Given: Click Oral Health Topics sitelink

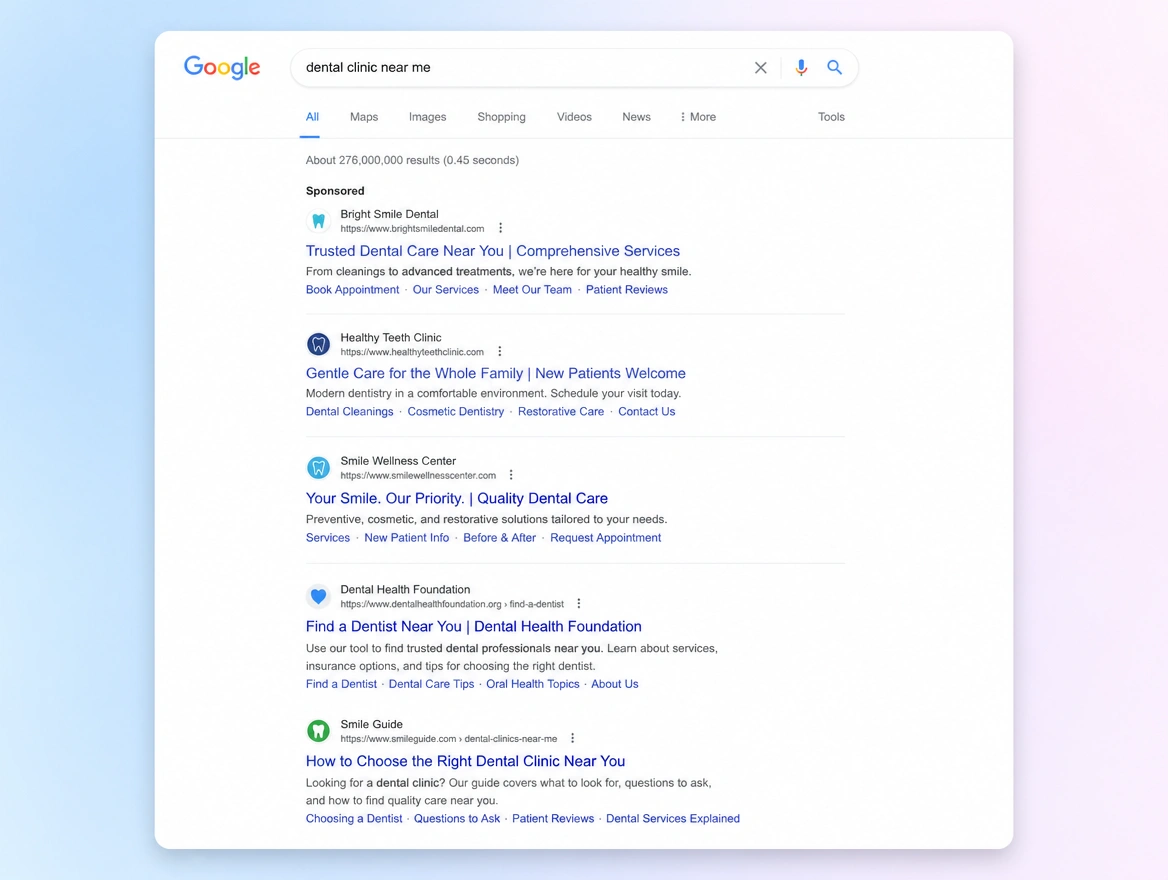Looking at the screenshot, I should click(x=533, y=684).
